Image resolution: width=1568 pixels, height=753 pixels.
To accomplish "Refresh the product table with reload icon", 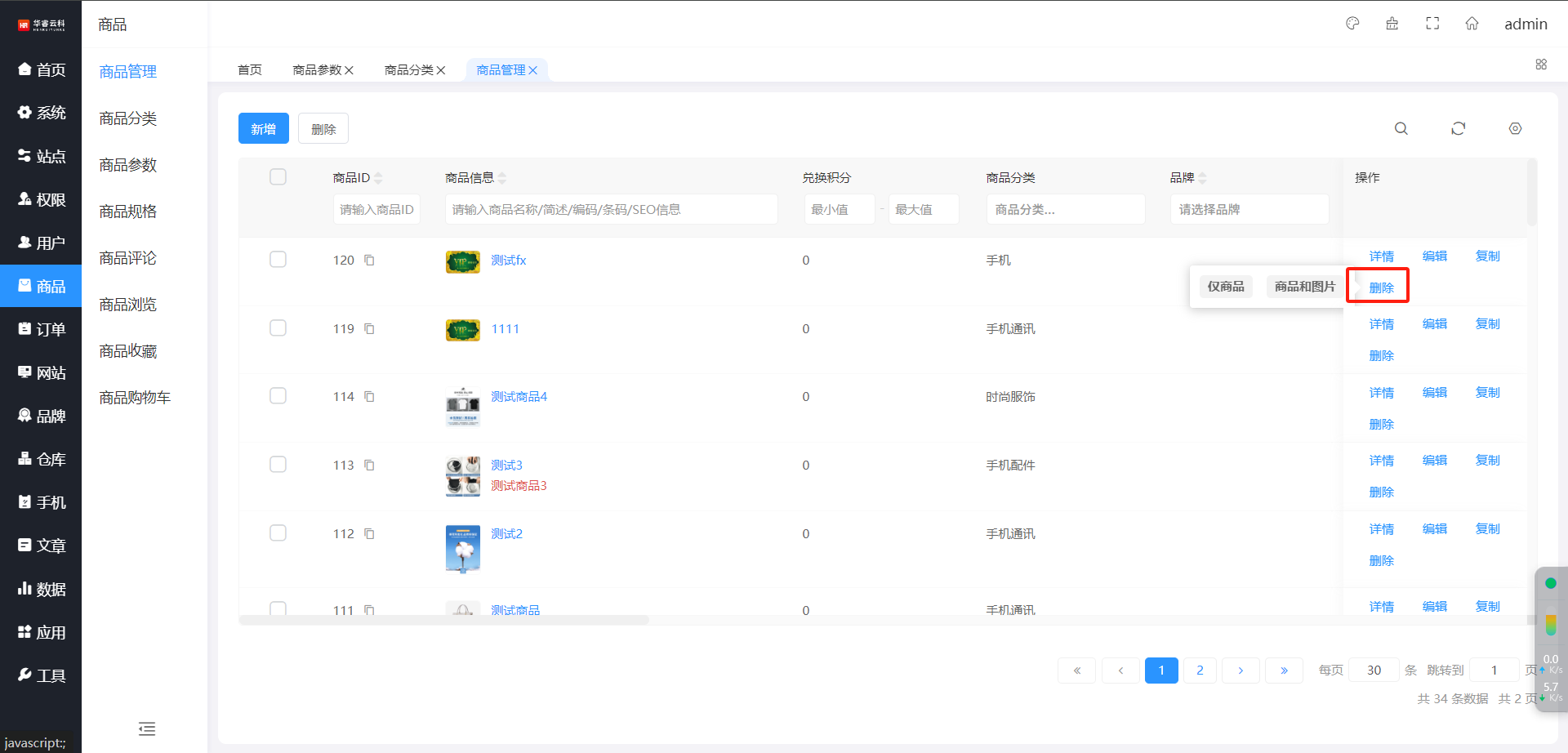I will [1458, 129].
